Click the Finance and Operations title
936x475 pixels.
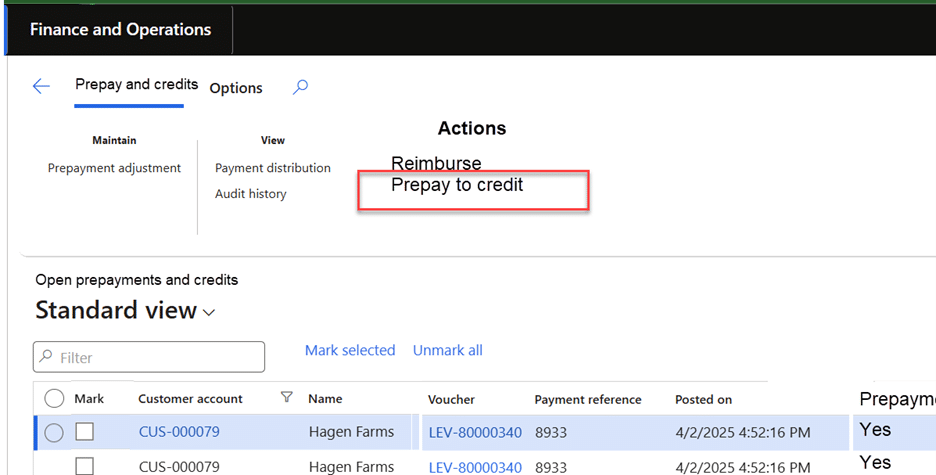121,29
